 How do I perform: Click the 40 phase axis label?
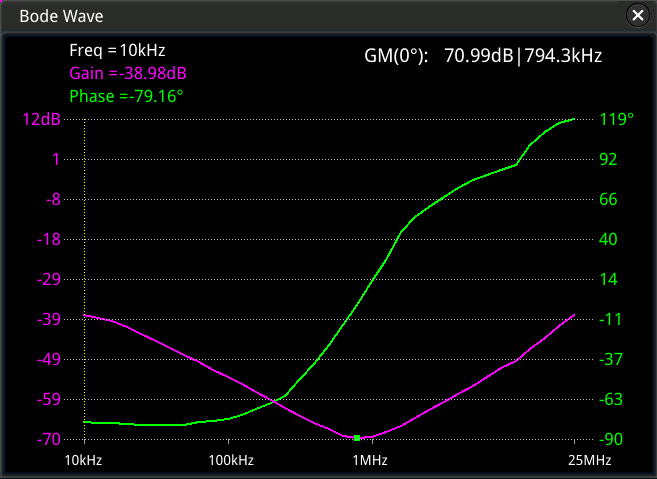click(608, 239)
